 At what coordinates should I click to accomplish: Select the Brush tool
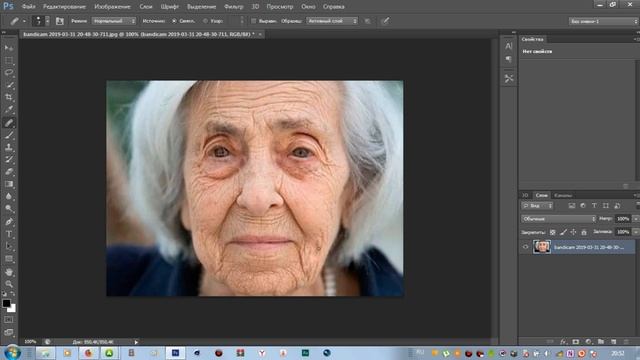point(9,134)
